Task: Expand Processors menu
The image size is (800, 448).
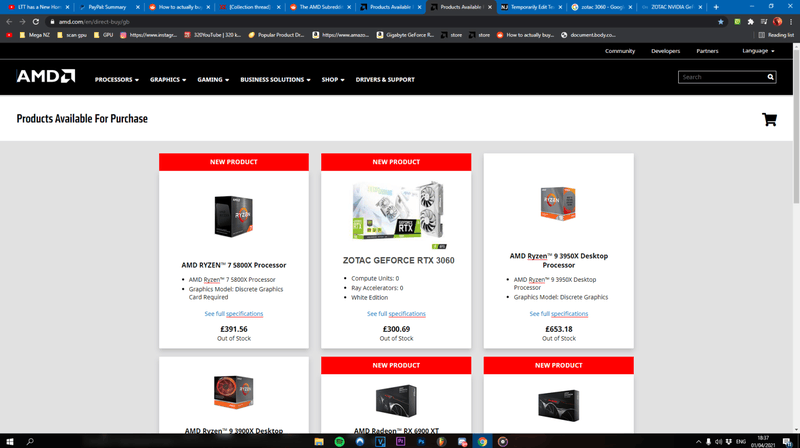Action: point(116,80)
